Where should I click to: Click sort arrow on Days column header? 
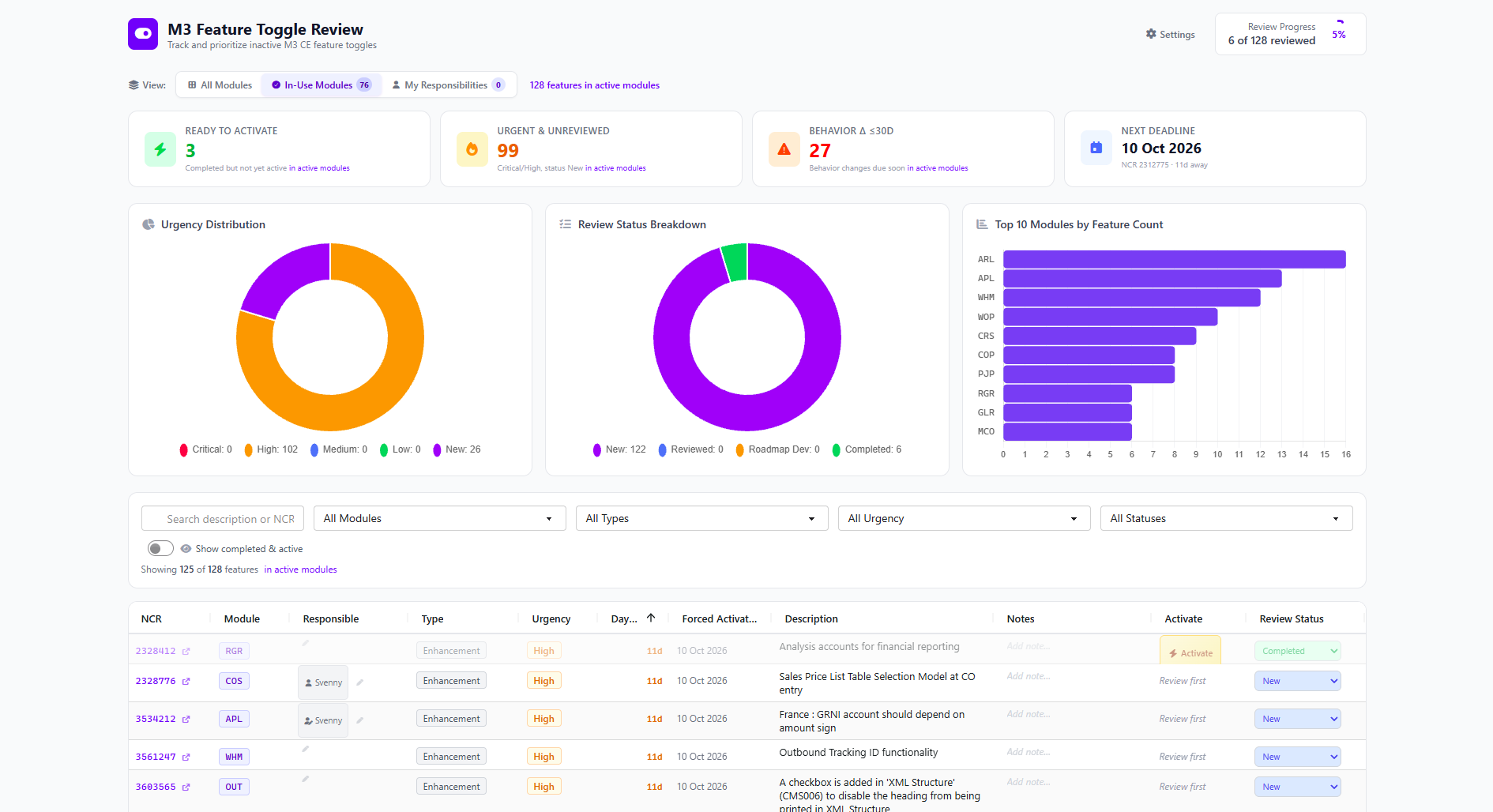pyautogui.click(x=651, y=618)
